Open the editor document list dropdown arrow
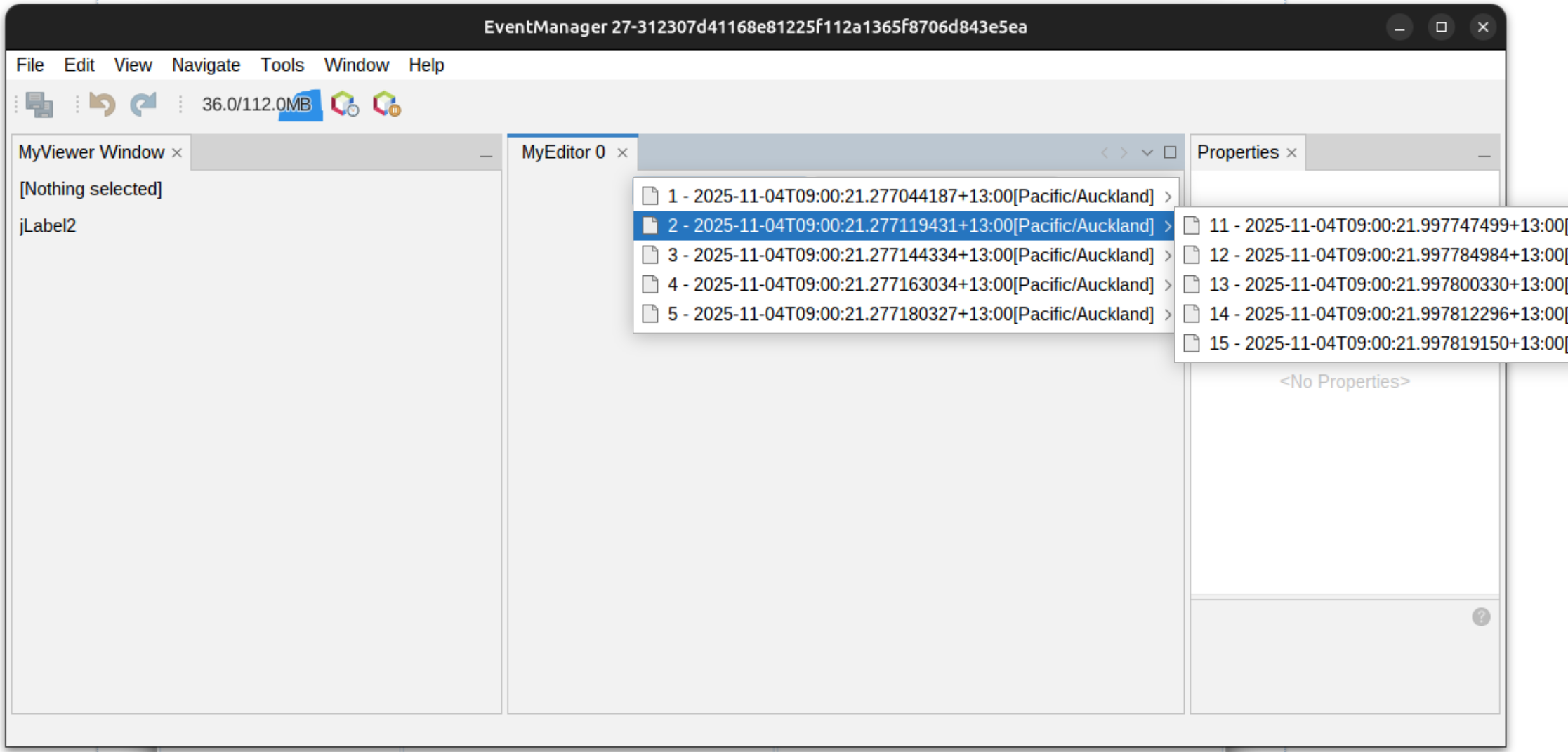1568x752 pixels. [1147, 152]
